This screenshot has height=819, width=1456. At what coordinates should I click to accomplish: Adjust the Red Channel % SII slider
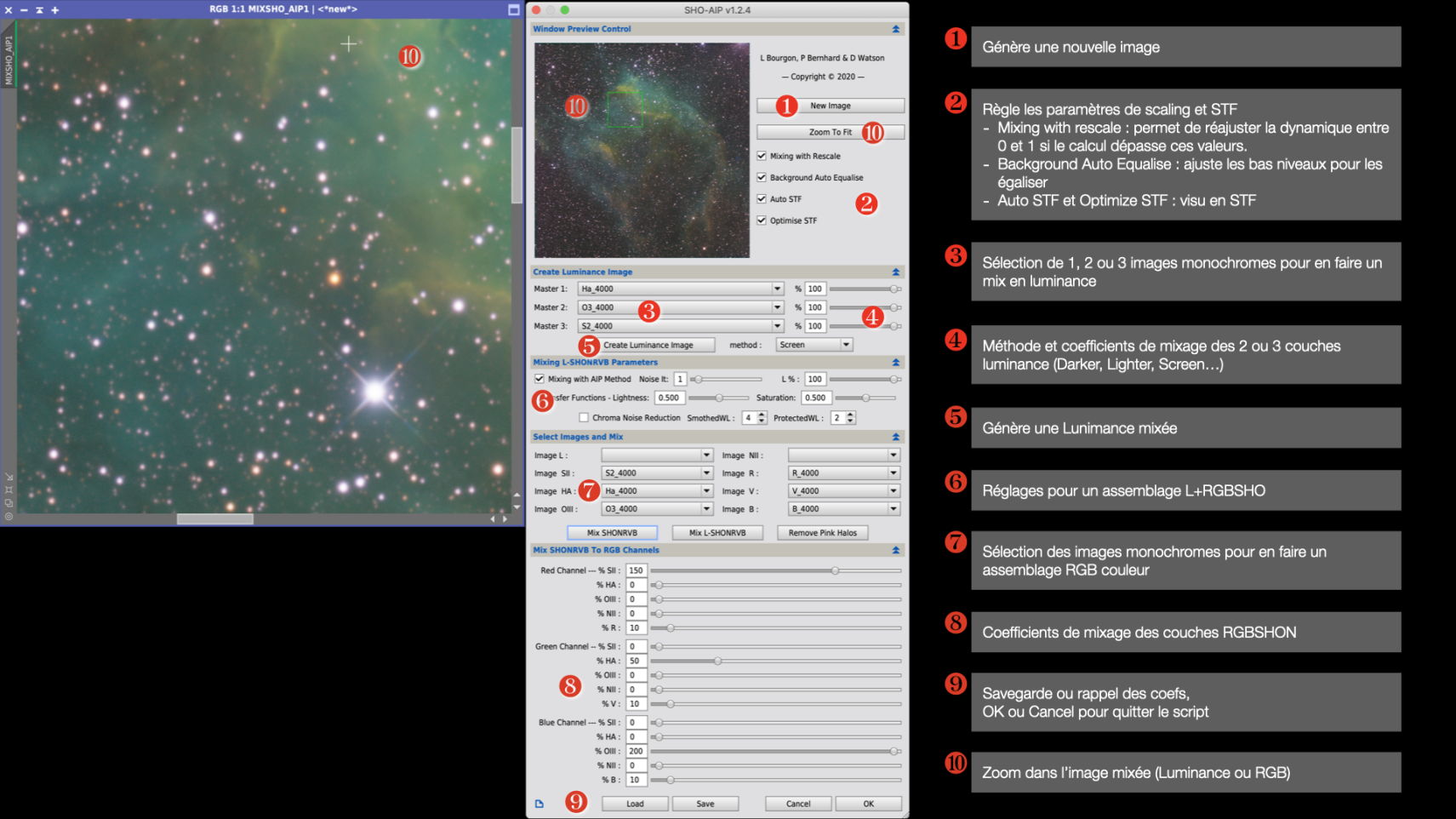(834, 571)
